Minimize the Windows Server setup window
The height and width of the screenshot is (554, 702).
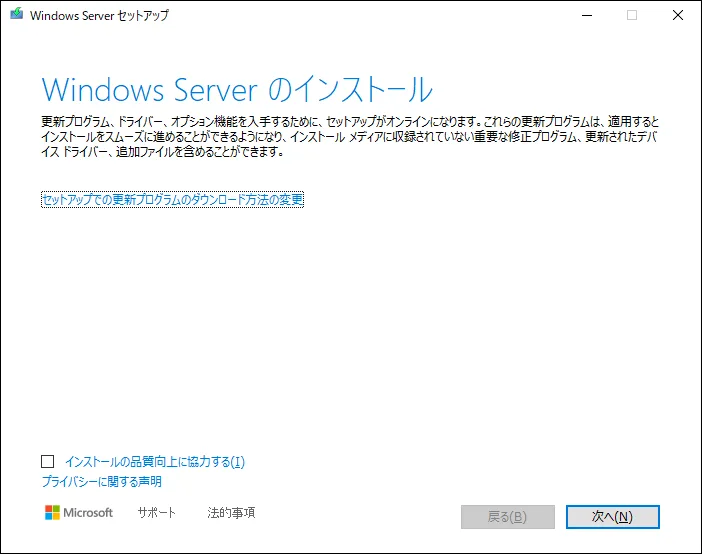click(587, 15)
